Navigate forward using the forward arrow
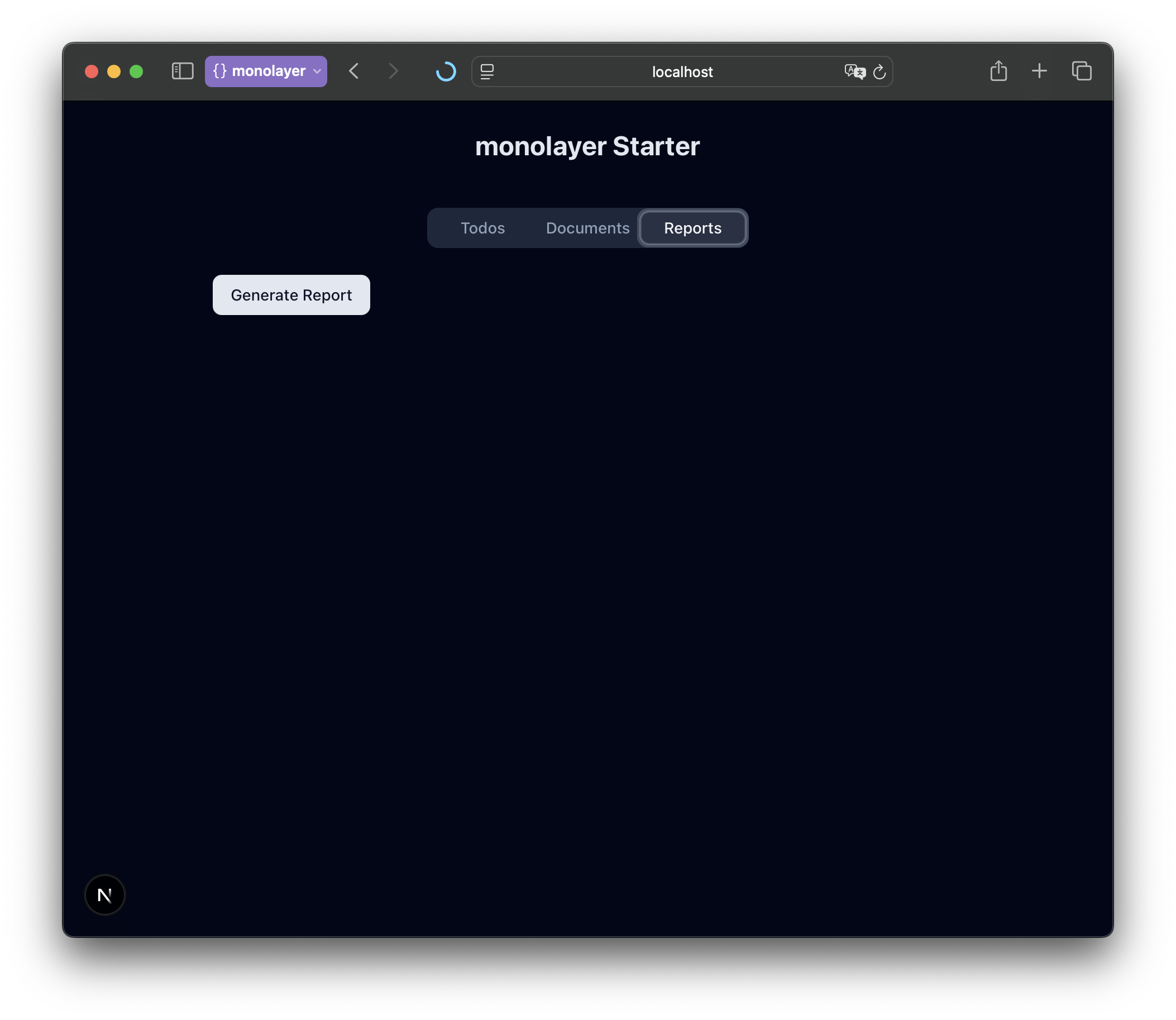This screenshot has height=1020, width=1176. point(393,71)
